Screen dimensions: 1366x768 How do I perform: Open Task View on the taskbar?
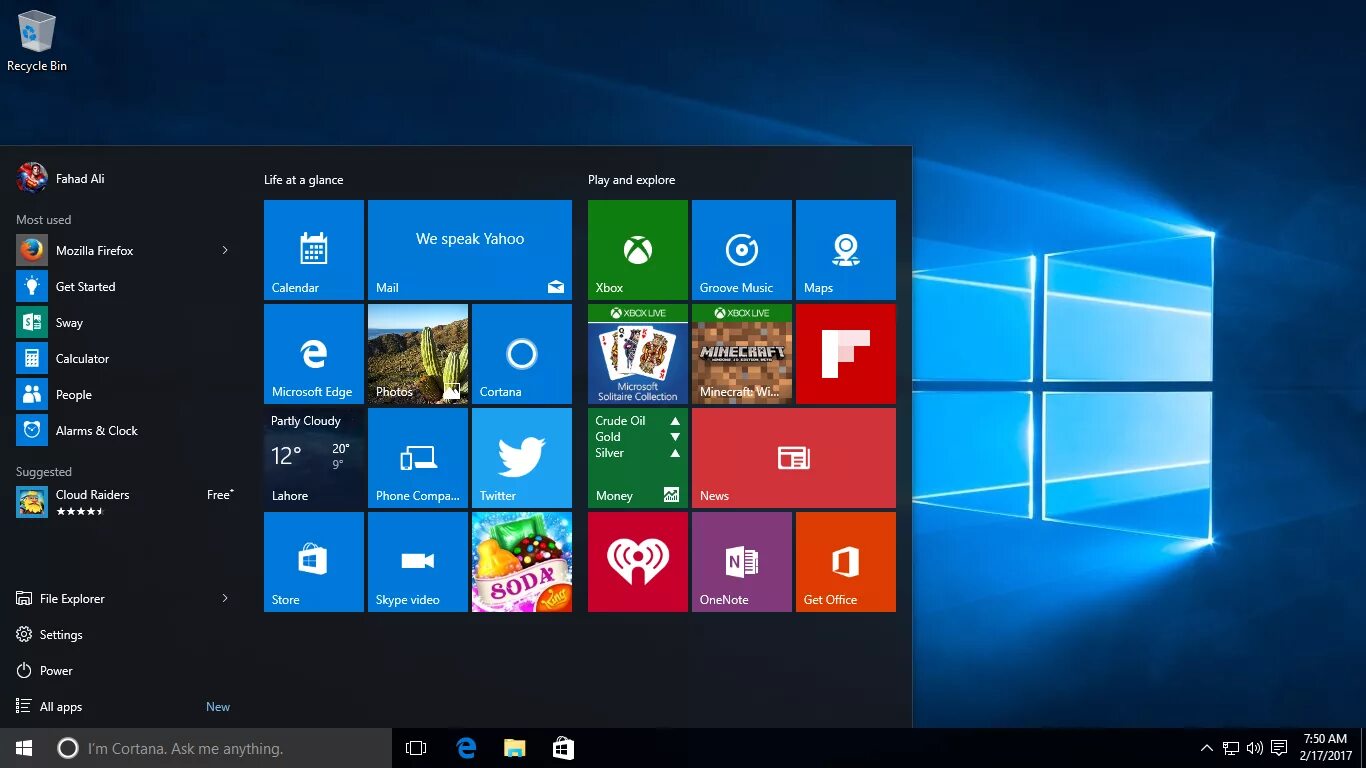click(x=416, y=748)
